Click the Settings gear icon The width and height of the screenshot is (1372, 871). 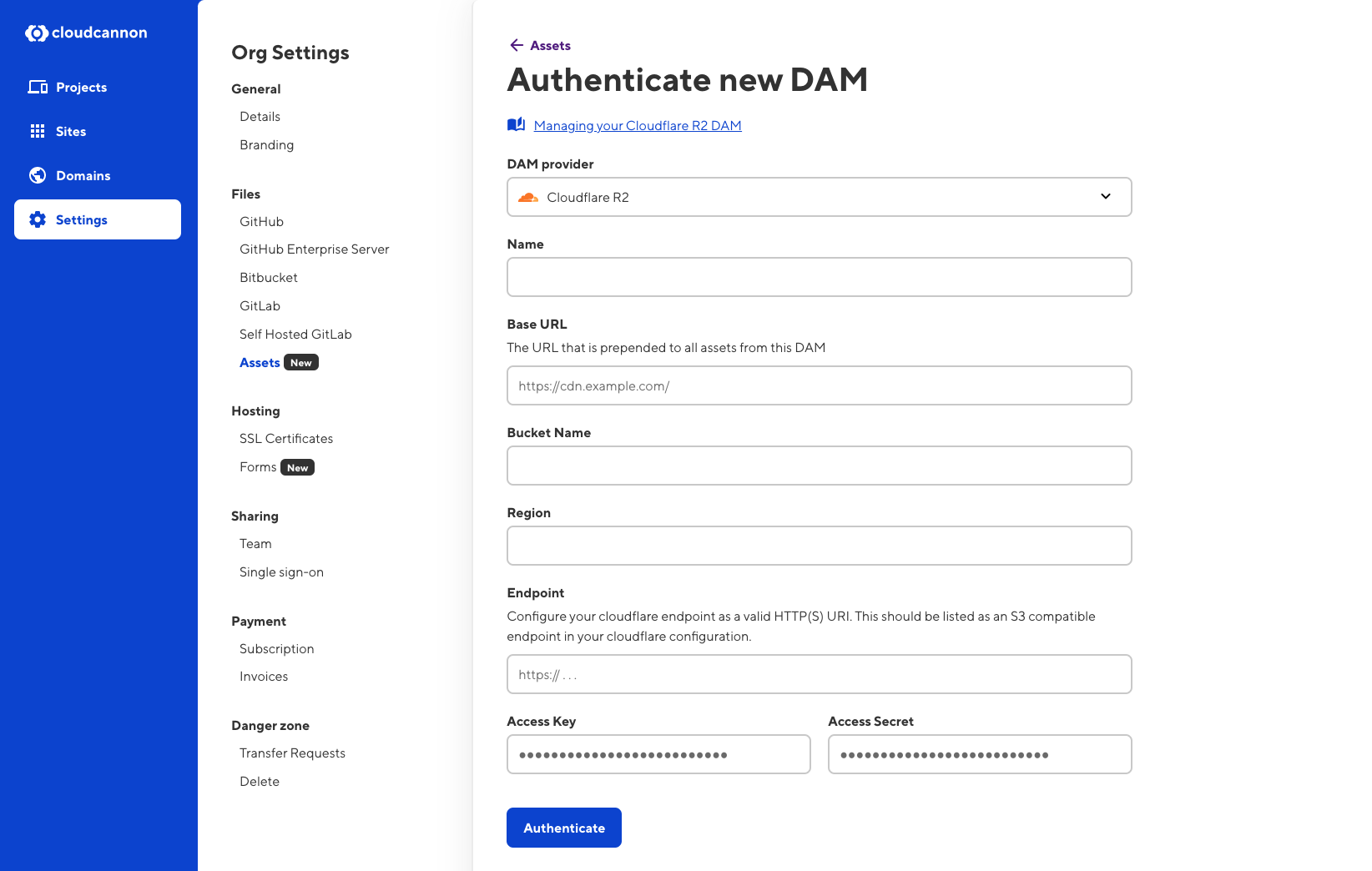point(38,219)
